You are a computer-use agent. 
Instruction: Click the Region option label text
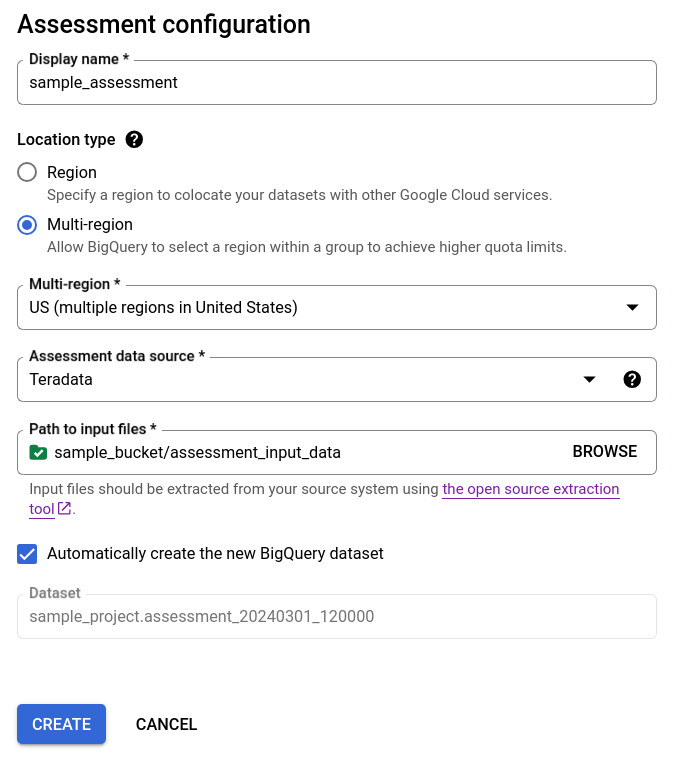click(x=72, y=173)
